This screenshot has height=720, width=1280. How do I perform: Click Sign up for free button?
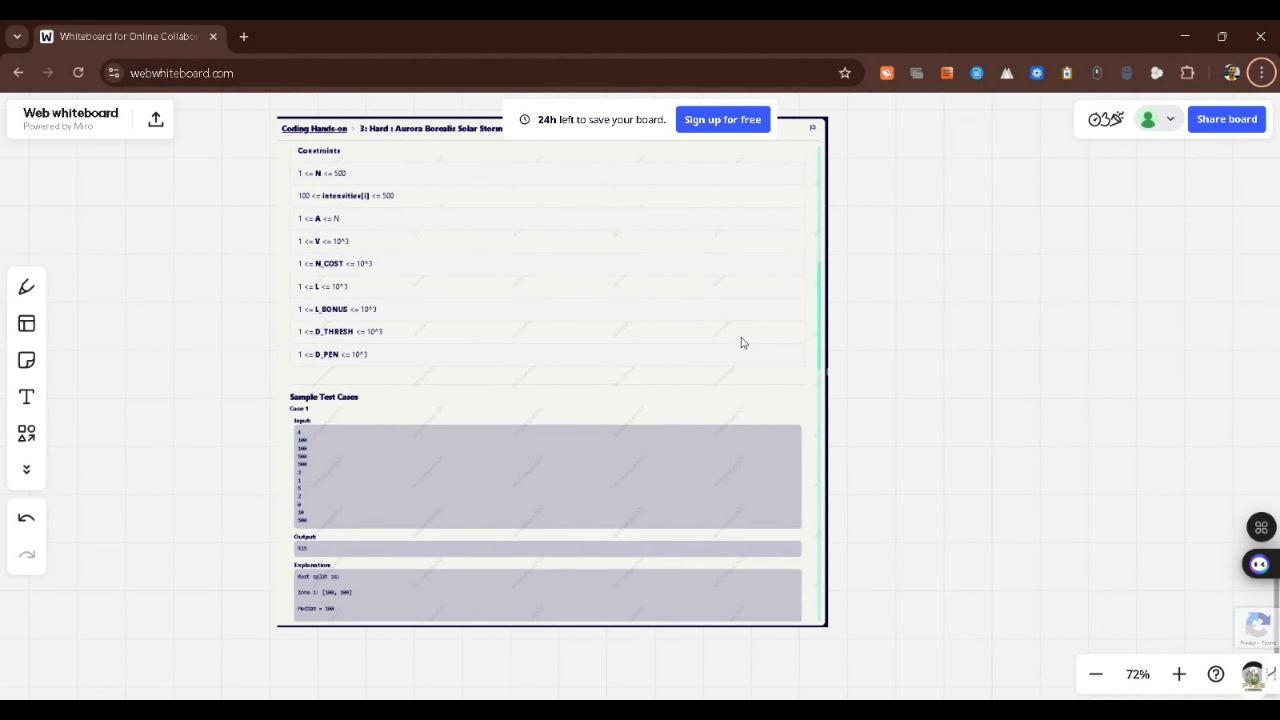[722, 120]
